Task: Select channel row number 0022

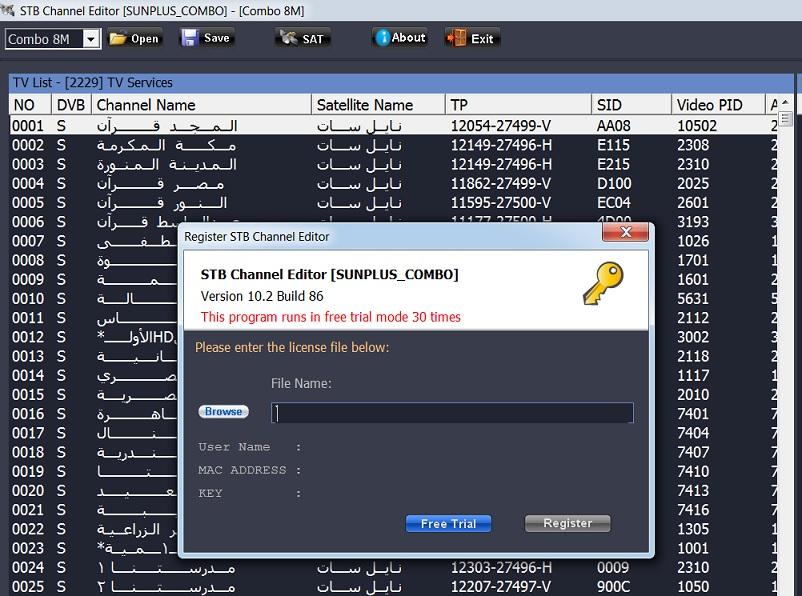Action: pos(94,528)
